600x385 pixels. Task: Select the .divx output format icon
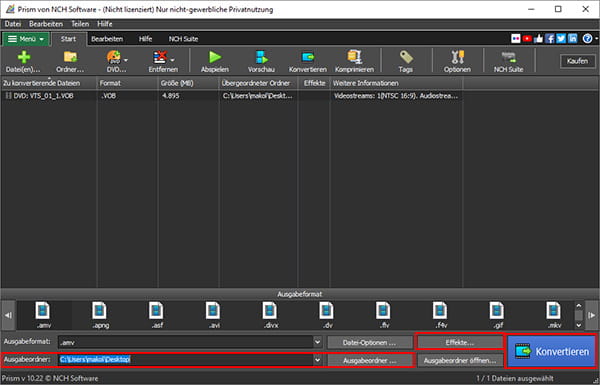[x=270, y=315]
